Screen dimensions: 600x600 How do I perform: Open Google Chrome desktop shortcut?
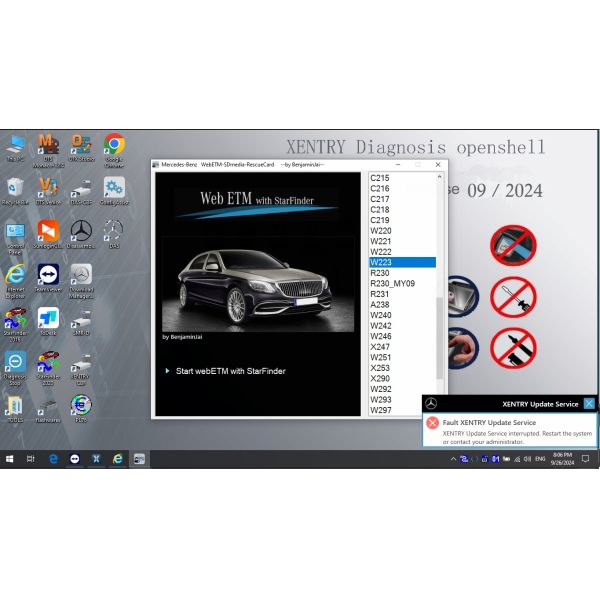[114, 146]
